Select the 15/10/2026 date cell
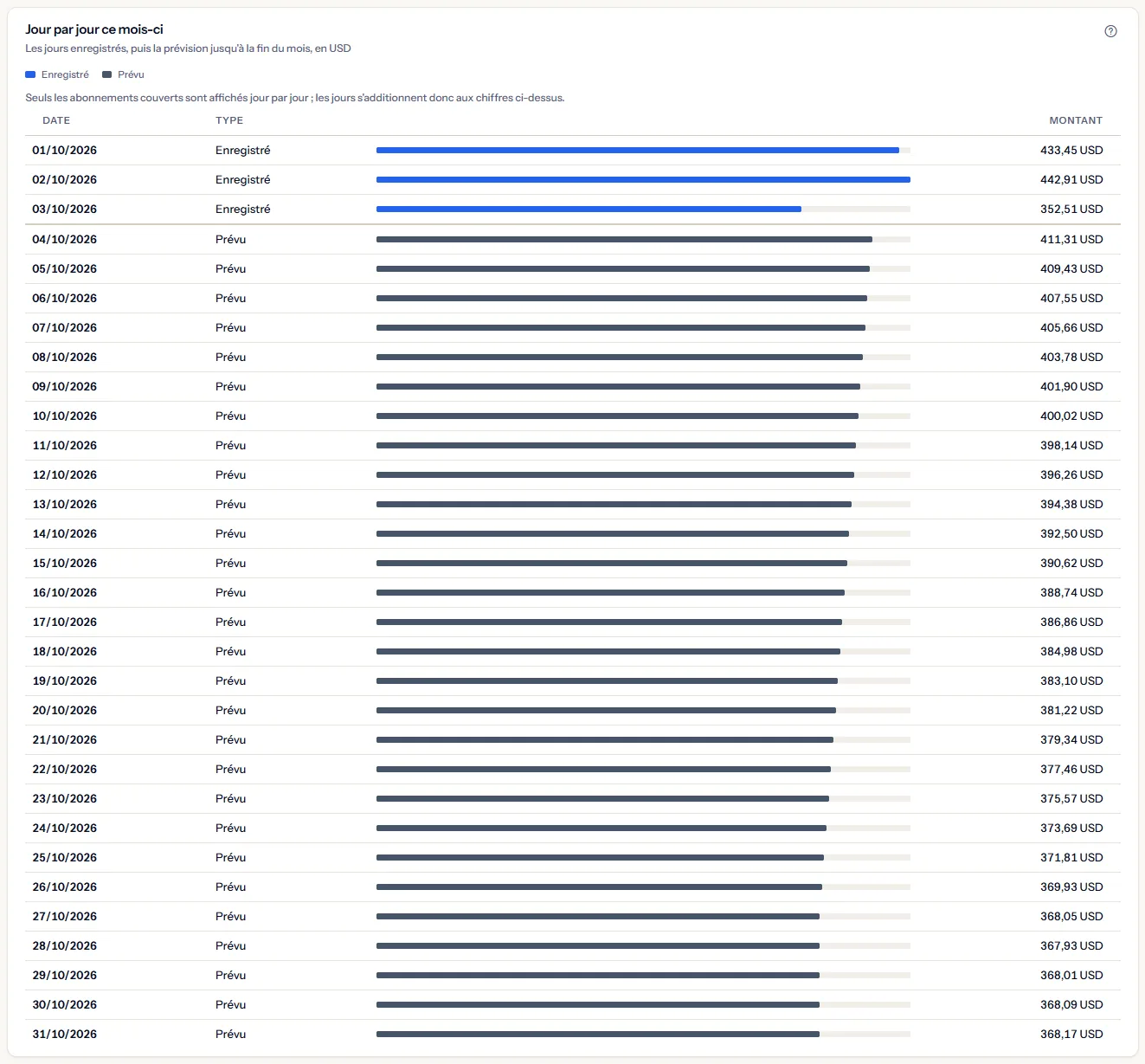 [65, 563]
